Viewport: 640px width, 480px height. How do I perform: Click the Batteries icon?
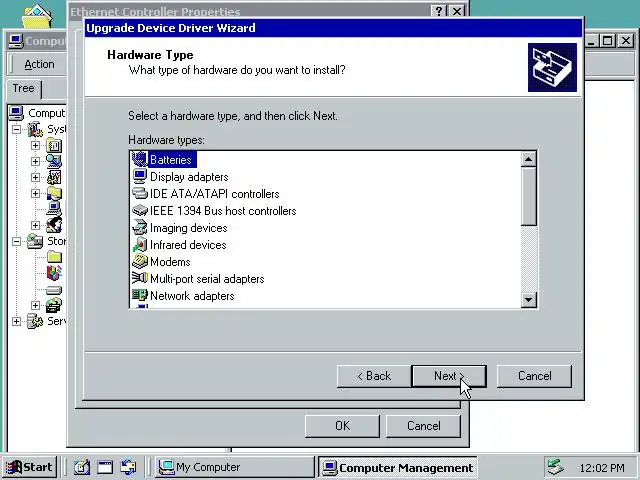click(140, 159)
